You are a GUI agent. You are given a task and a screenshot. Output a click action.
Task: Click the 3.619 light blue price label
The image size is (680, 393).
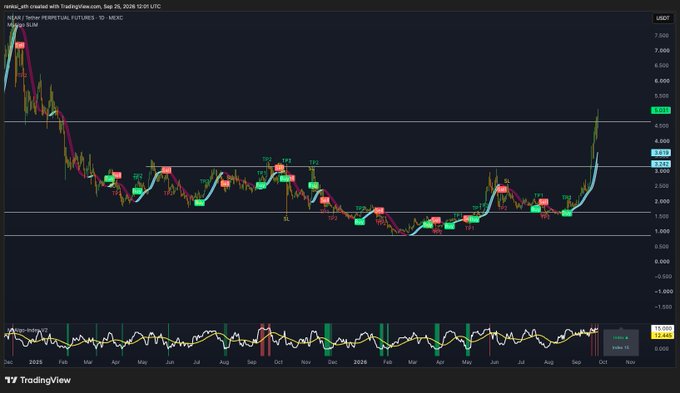pos(661,153)
